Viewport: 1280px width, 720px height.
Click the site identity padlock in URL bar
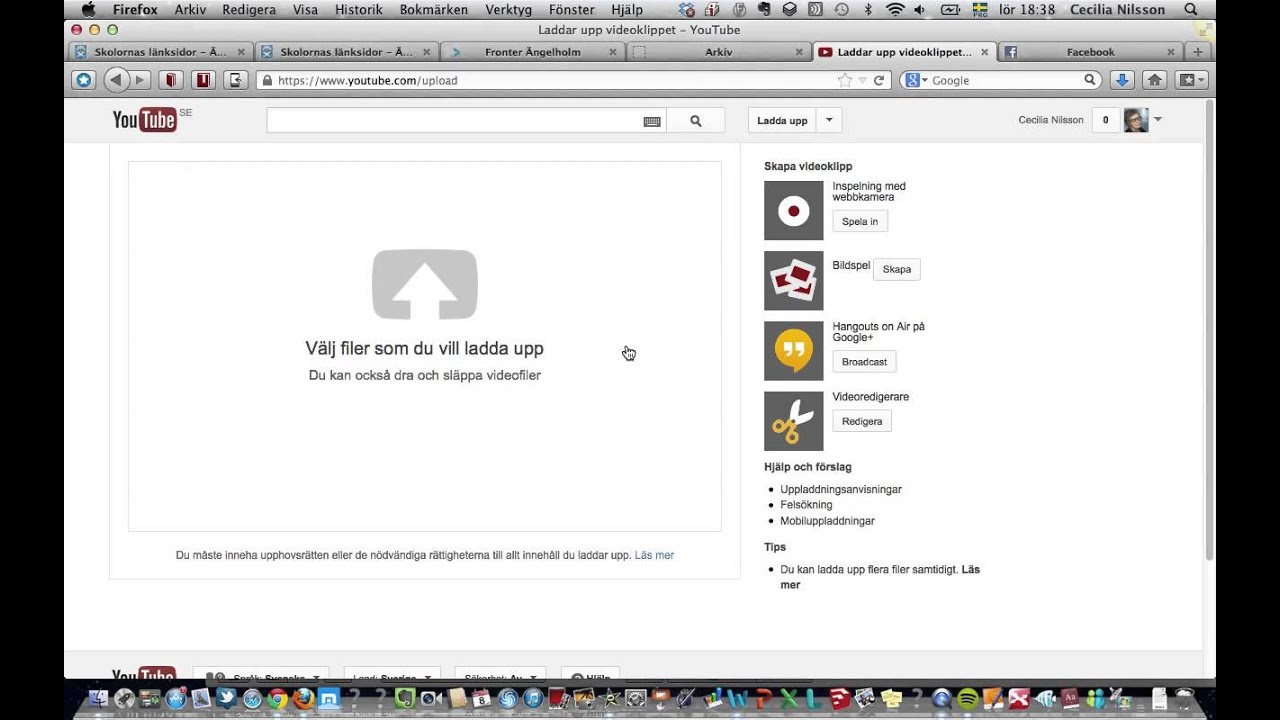coord(266,80)
